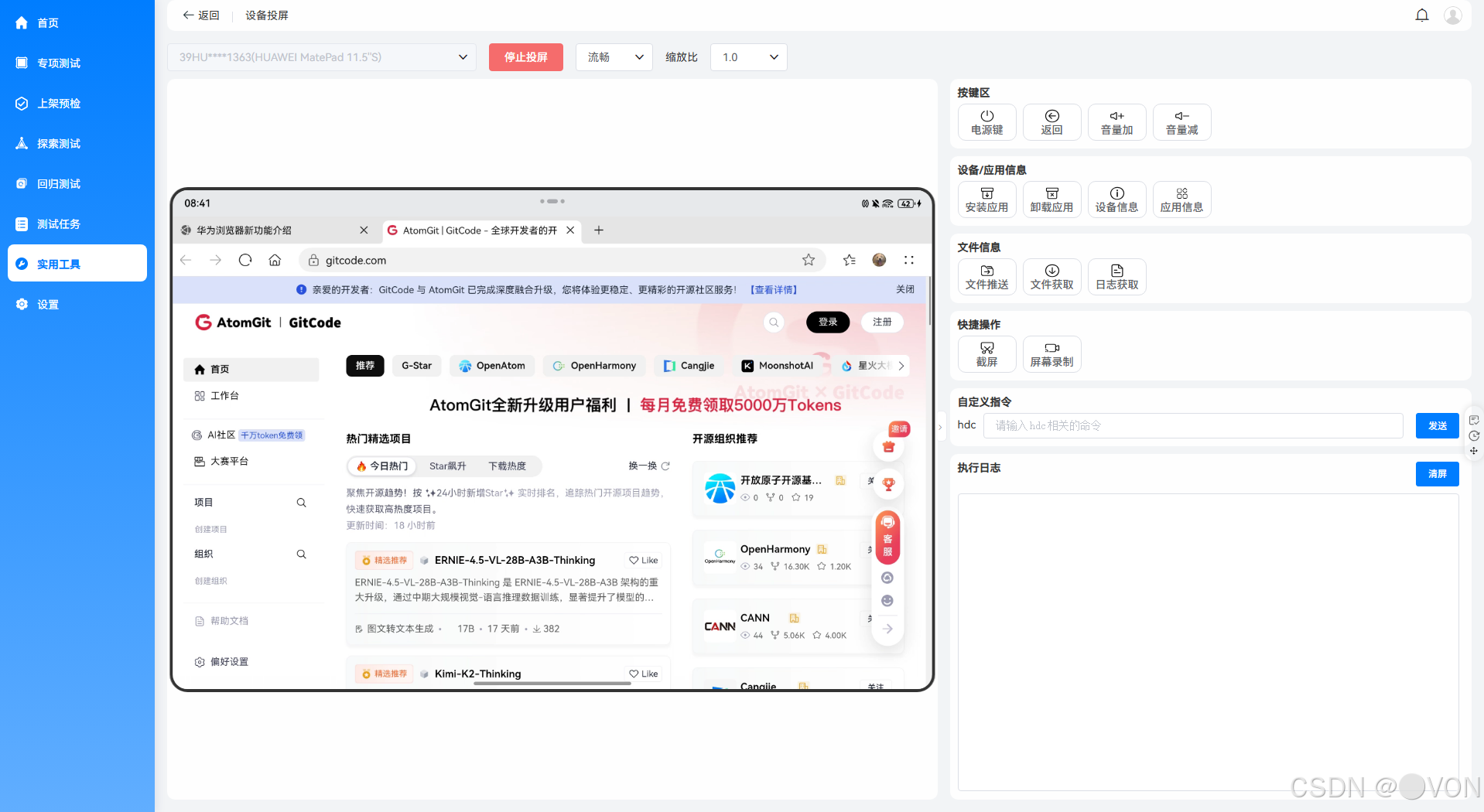Open the device selector dropdown

(322, 56)
